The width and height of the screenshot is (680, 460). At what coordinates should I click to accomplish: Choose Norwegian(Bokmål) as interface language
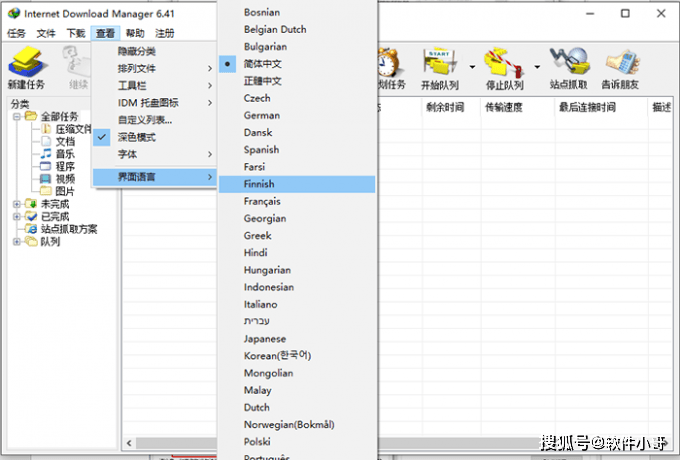pyautogui.click(x=297, y=424)
